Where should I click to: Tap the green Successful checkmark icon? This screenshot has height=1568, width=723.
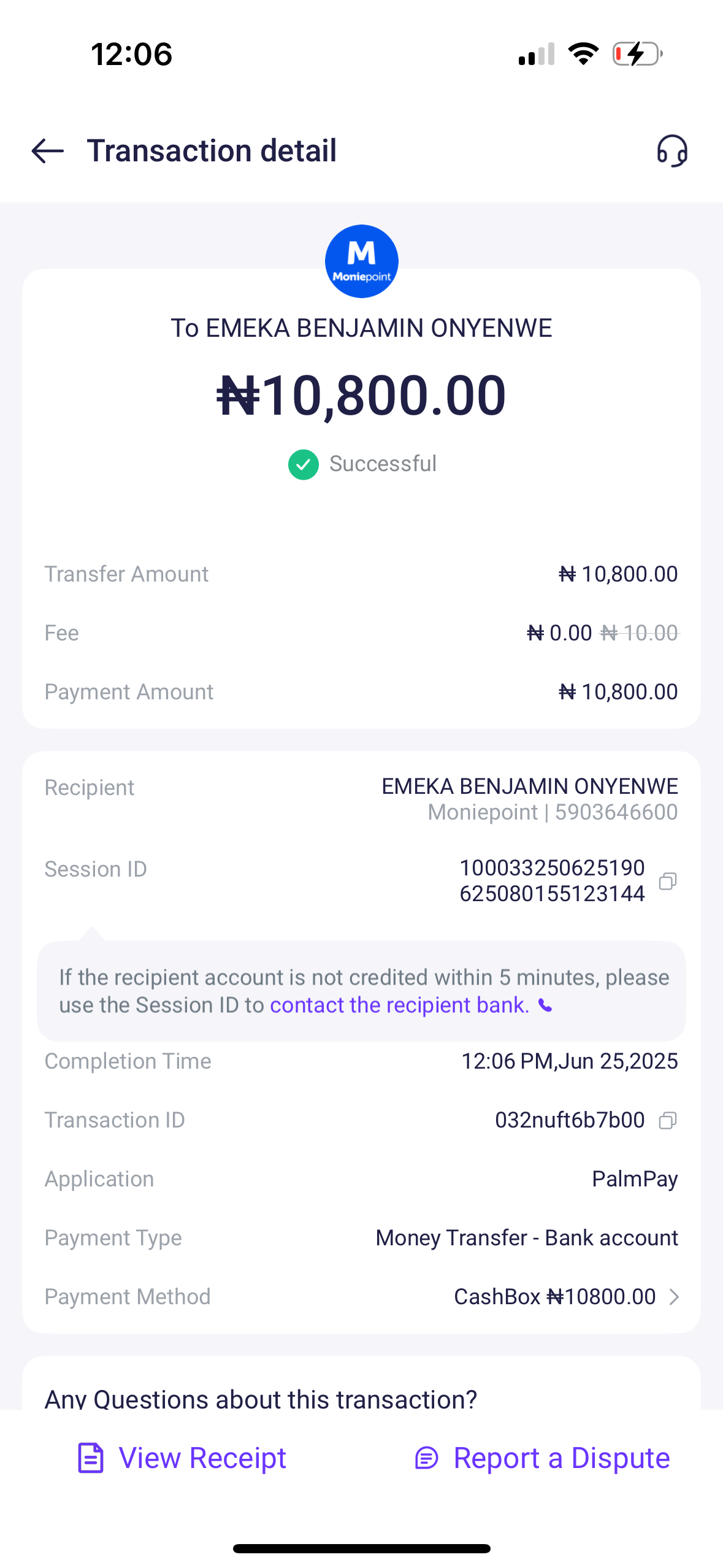(304, 464)
